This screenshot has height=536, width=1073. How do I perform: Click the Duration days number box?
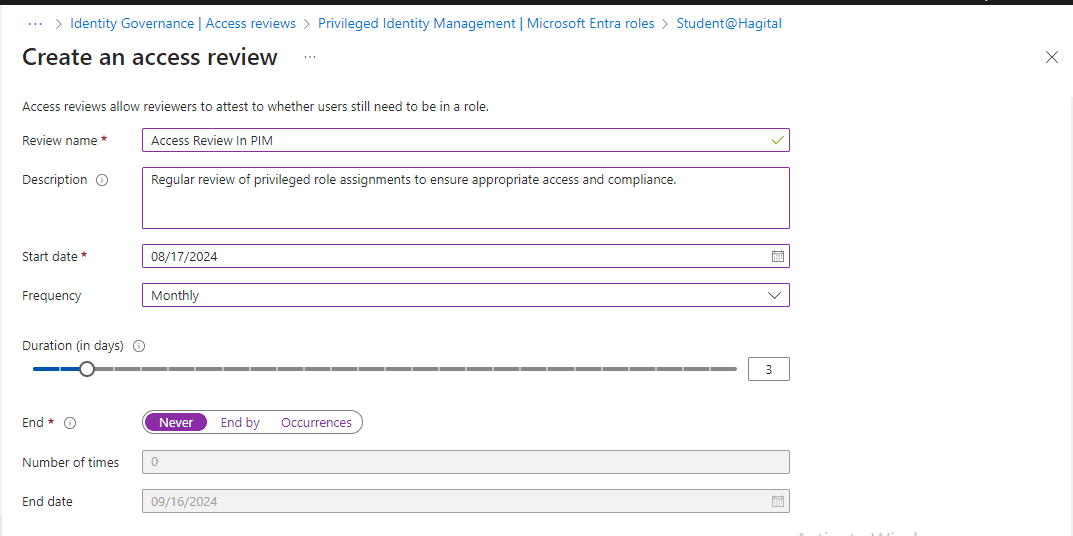tap(768, 369)
